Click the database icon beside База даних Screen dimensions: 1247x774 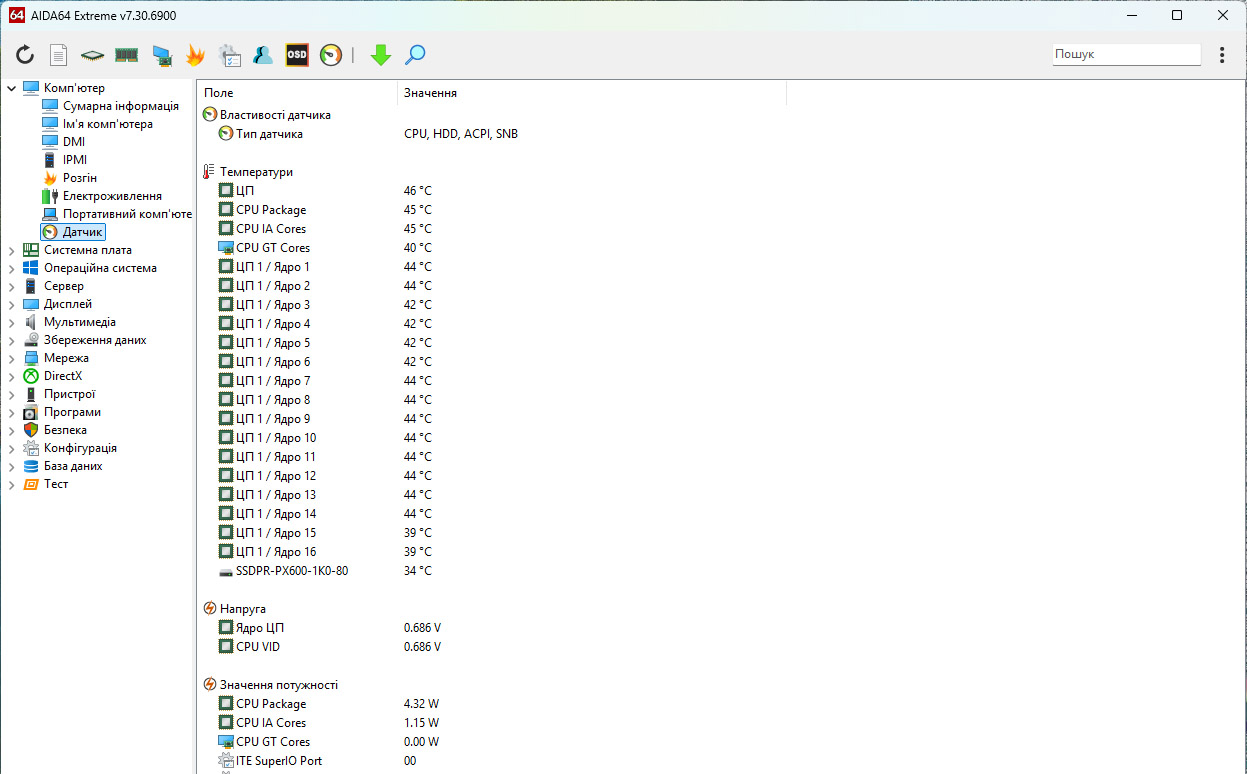tap(30, 466)
